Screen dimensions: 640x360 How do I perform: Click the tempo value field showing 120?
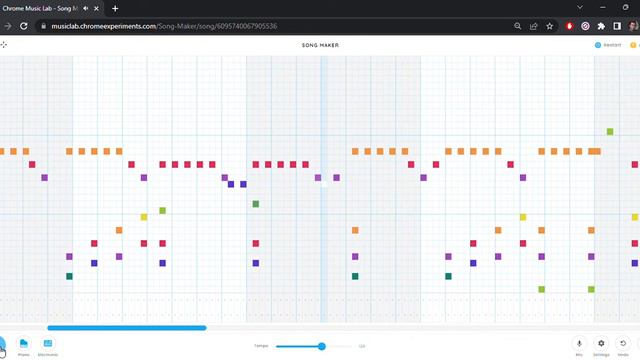(x=362, y=346)
